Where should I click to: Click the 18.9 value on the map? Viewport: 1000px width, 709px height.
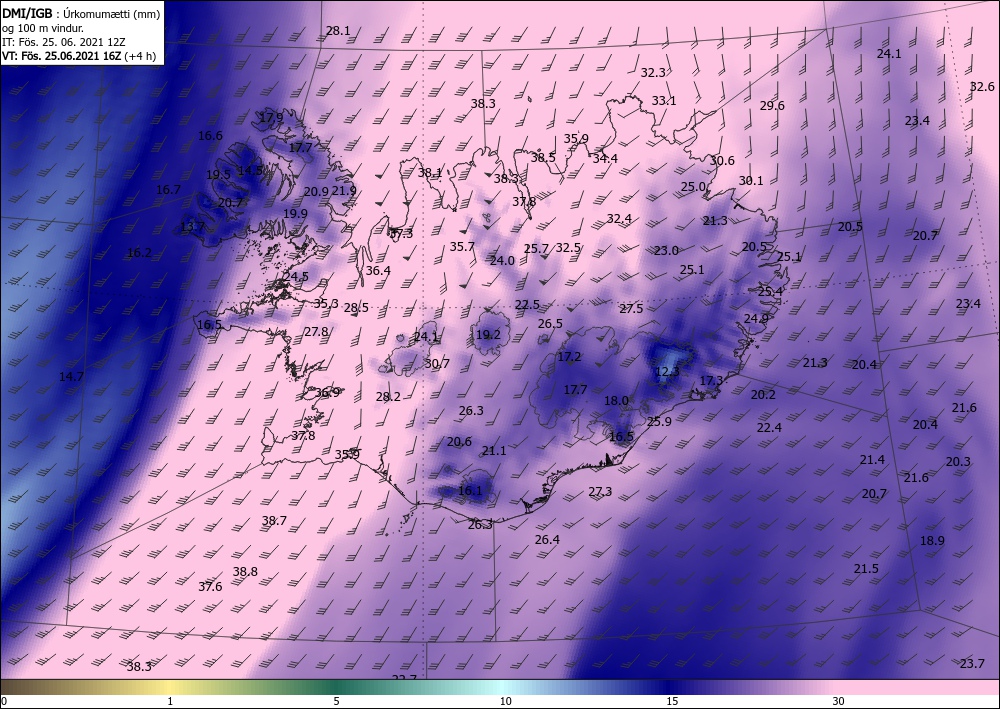coord(932,541)
